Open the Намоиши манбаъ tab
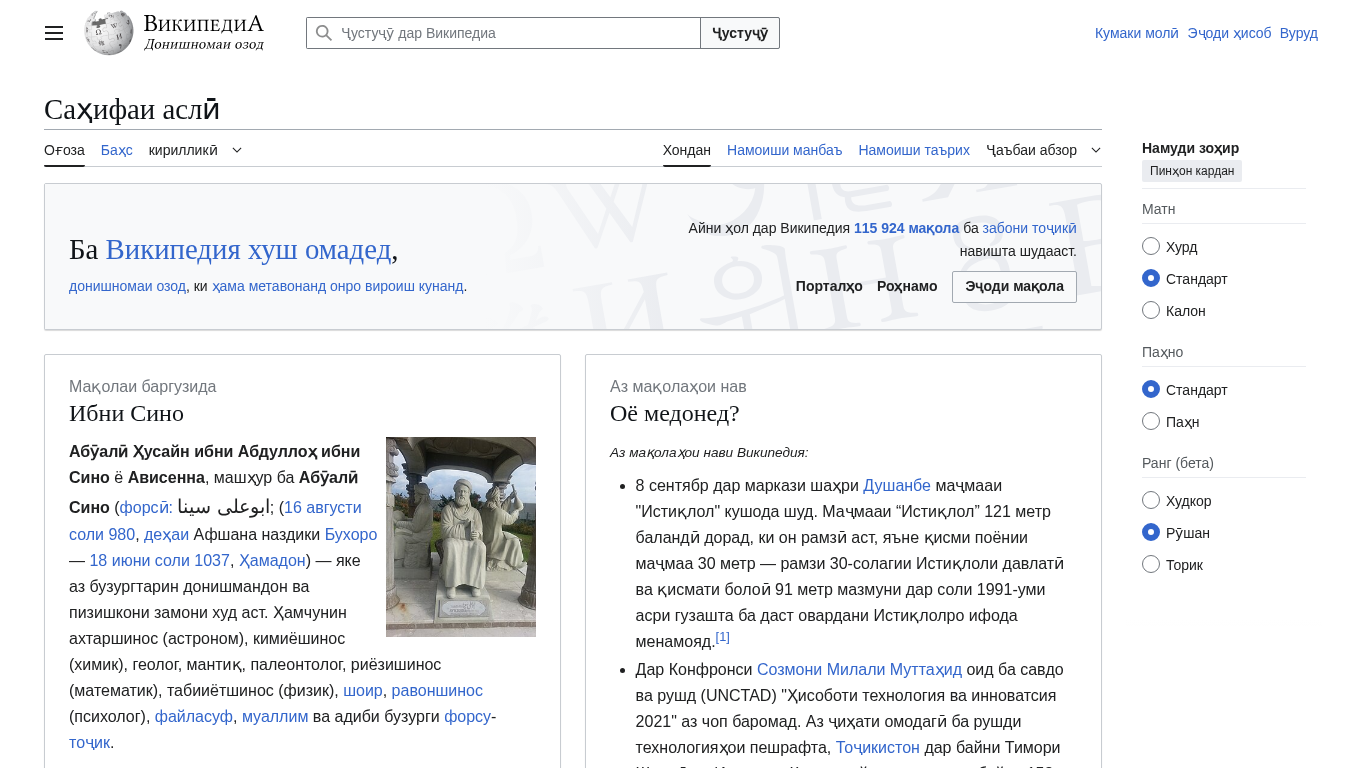The height and width of the screenshot is (768, 1366). 785,150
